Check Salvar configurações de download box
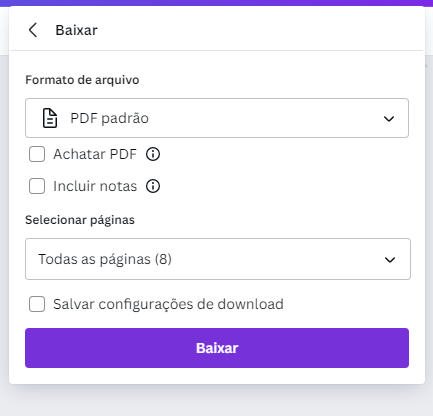Image resolution: width=433 pixels, height=416 pixels. point(37,304)
